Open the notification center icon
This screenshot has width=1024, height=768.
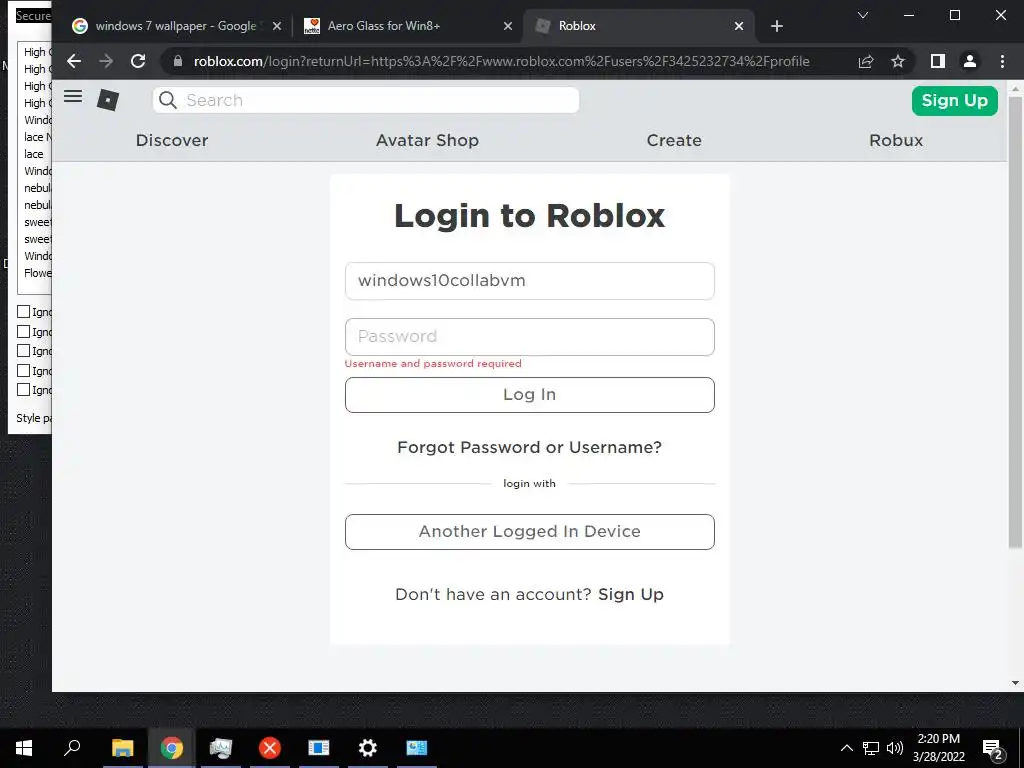(993, 749)
